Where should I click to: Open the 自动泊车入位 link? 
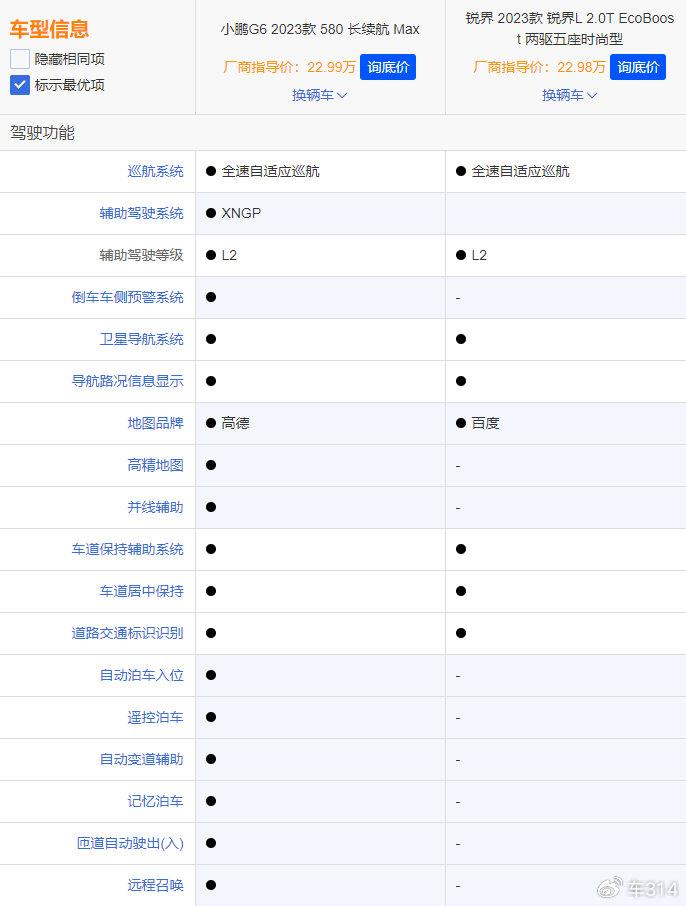[142, 675]
